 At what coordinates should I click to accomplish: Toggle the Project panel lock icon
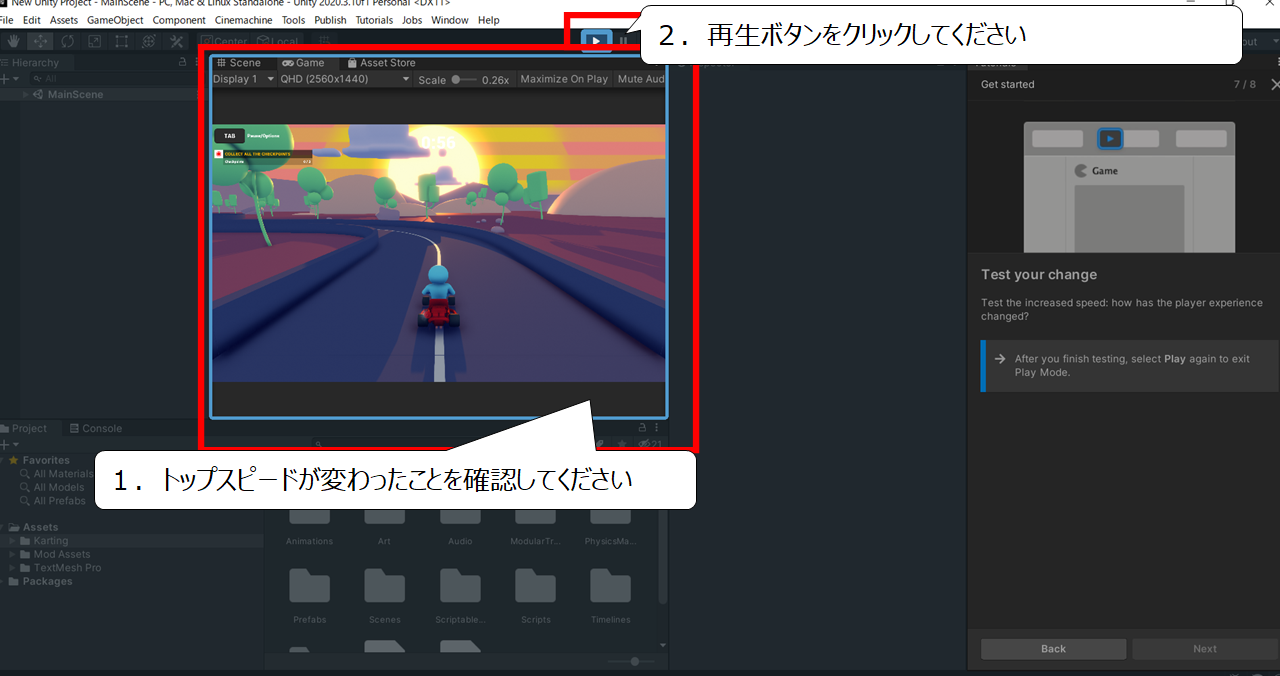pos(643,428)
